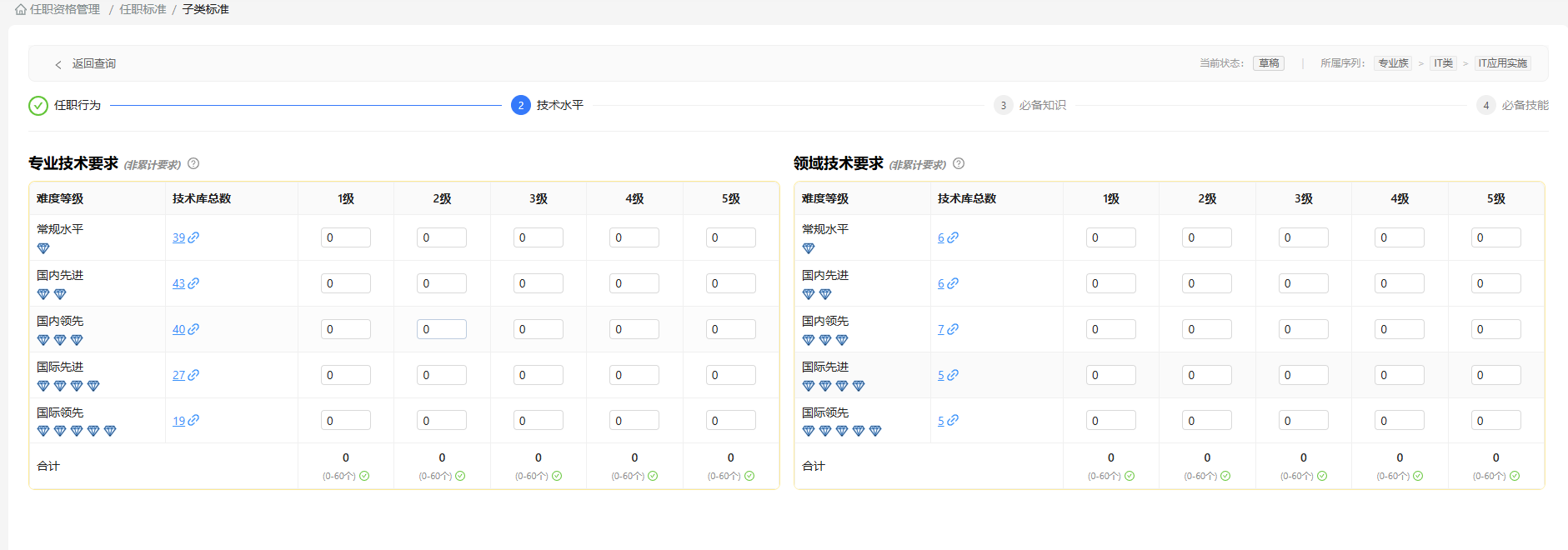1568x550 pixels.
Task: Click the back arrow beside 返回查询
Action: click(x=58, y=64)
